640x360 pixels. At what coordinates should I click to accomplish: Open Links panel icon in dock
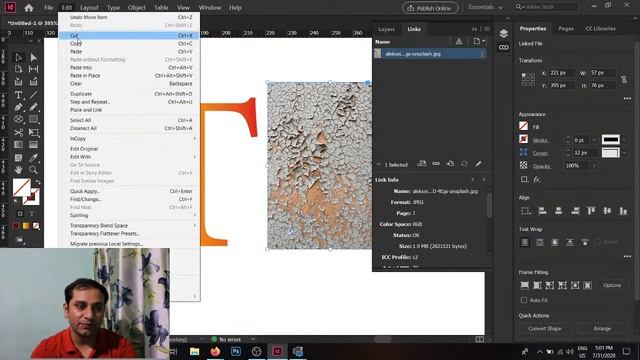click(x=504, y=47)
